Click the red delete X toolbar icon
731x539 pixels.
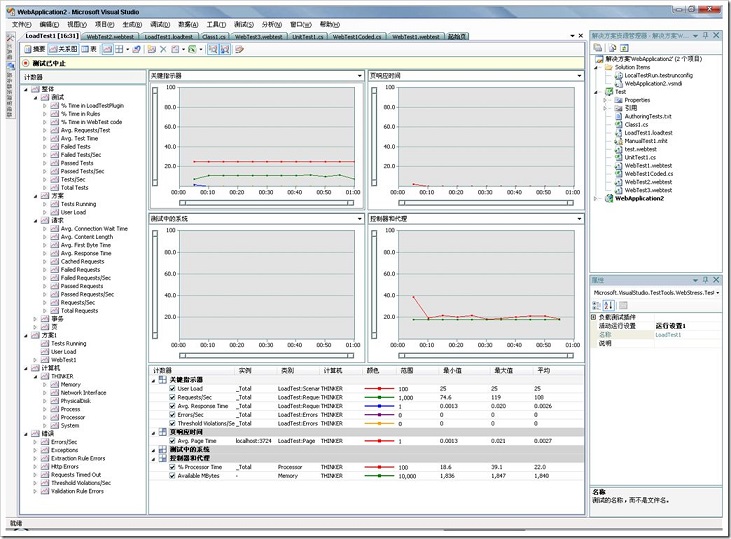[164, 48]
